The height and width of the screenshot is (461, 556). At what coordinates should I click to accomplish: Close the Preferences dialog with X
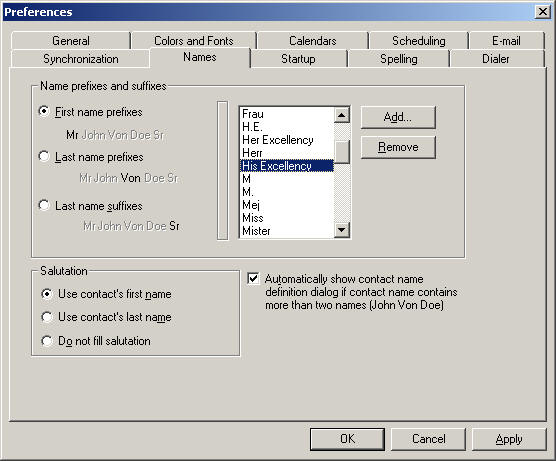click(543, 12)
